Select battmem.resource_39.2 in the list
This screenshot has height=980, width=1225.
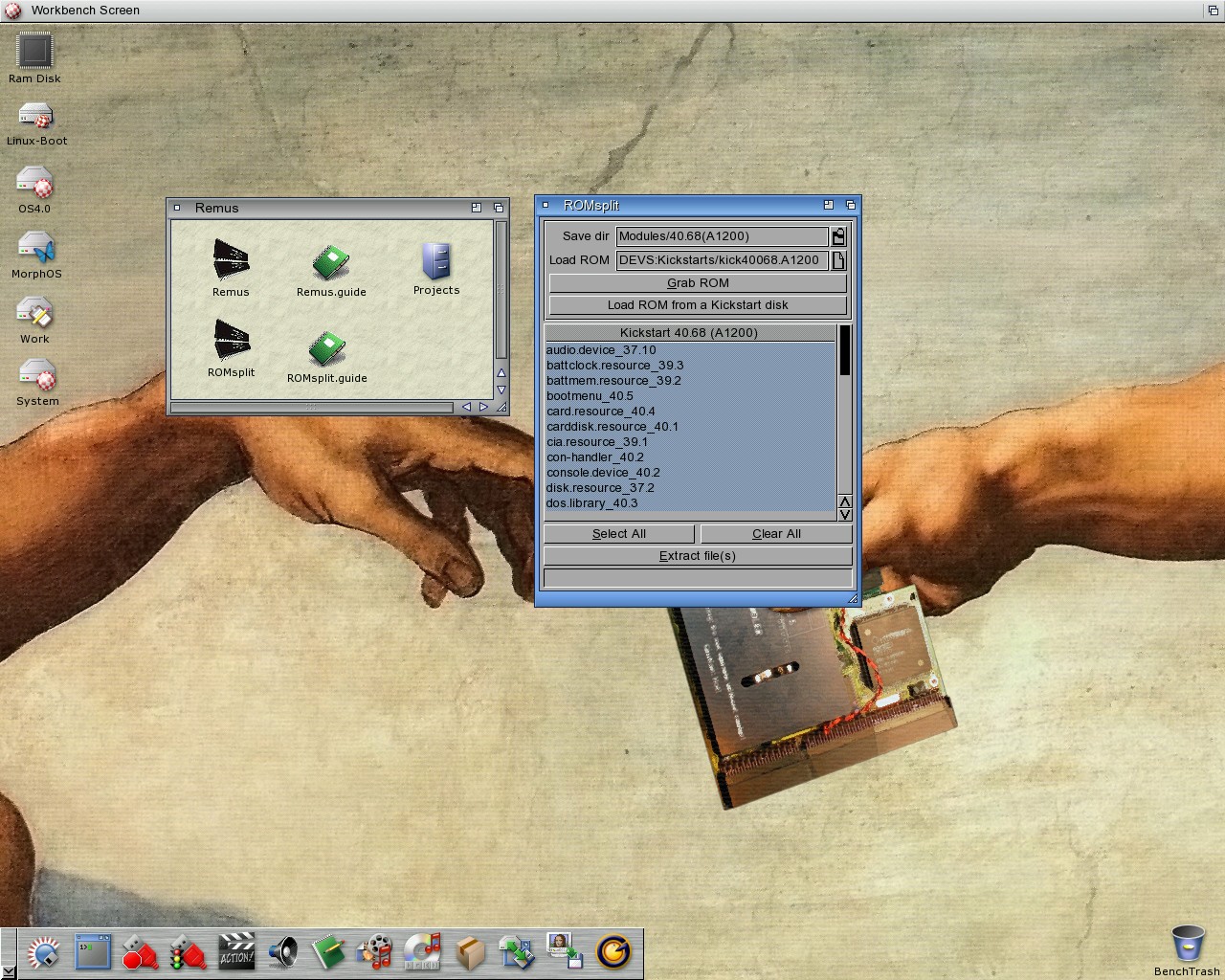pyautogui.click(x=690, y=381)
